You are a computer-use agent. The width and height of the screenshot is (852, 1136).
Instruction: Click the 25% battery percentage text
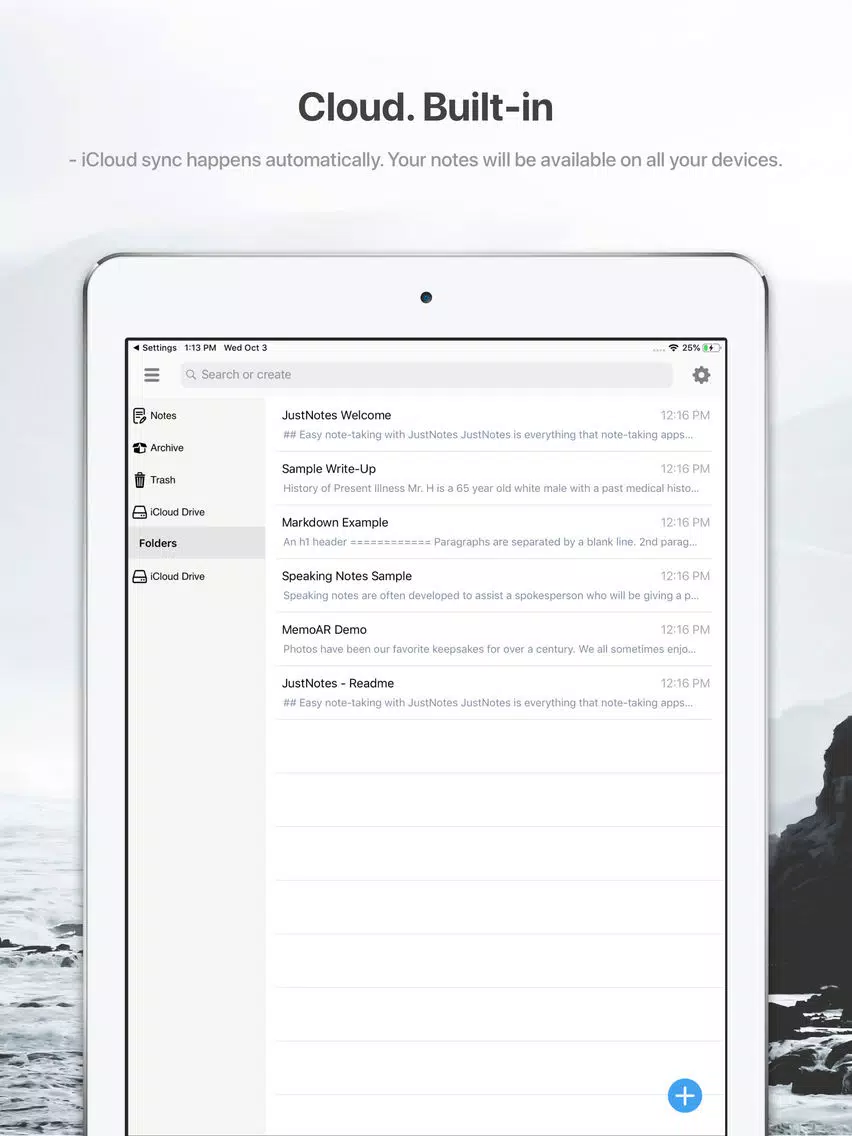[x=691, y=348]
